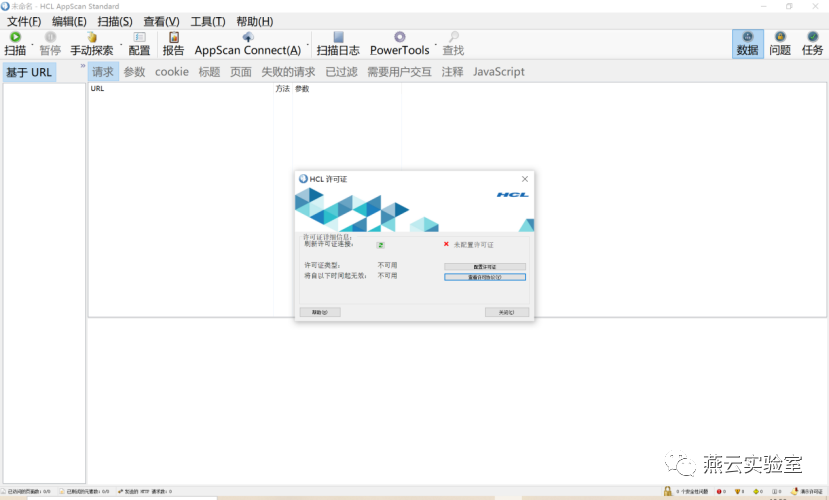Select the Pages (页面) tab
Screen dimensions: 829x500
241,72
